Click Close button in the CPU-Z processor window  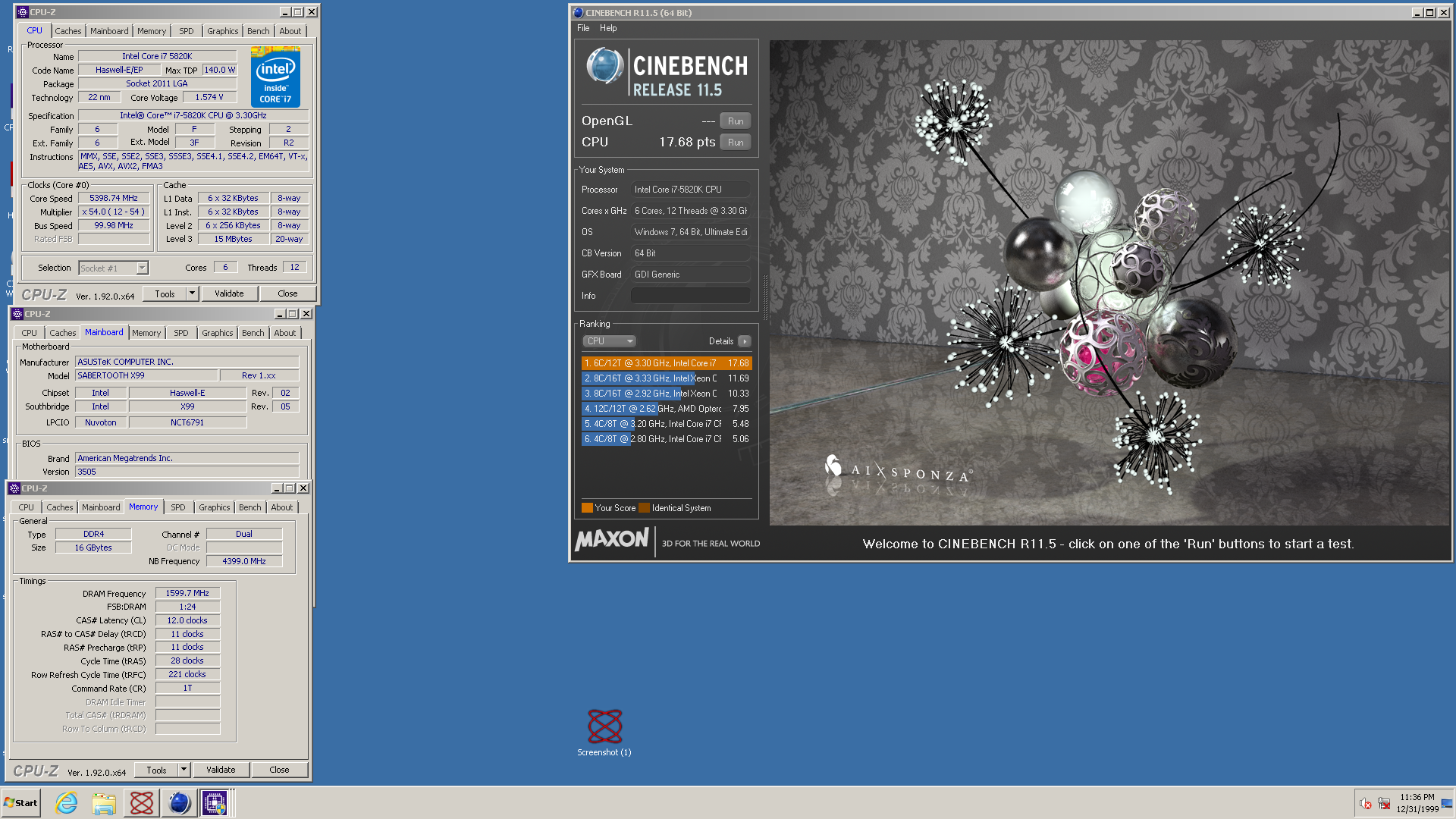click(287, 293)
